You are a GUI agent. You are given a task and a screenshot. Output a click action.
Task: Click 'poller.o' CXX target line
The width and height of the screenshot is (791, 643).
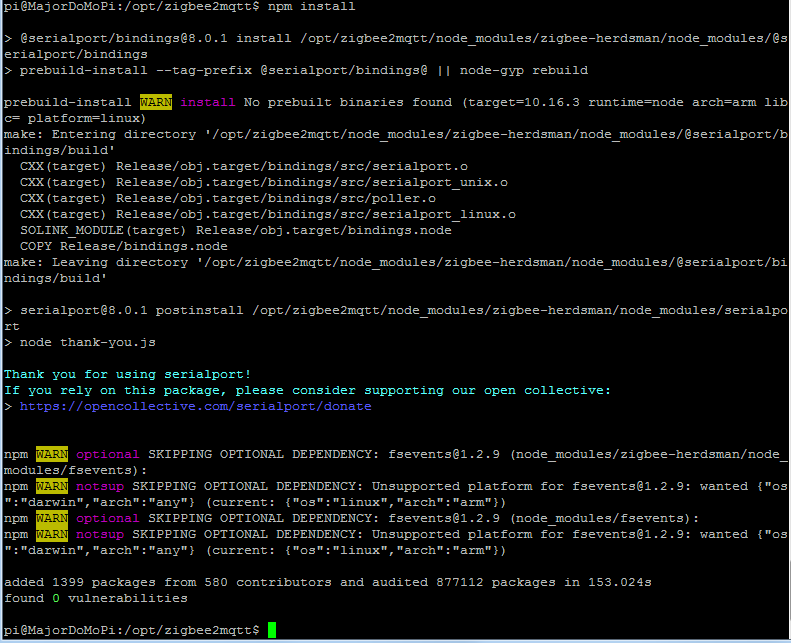coord(228,199)
